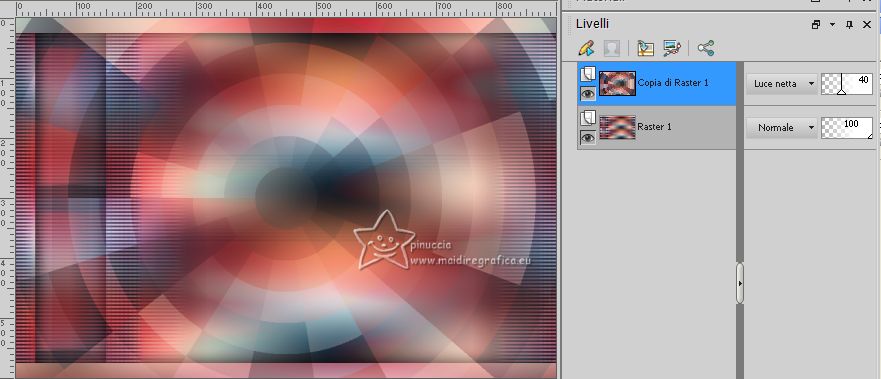Click the image link icon in Livelli toolbar
Image resolution: width=881 pixels, height=379 pixels.
coord(672,48)
